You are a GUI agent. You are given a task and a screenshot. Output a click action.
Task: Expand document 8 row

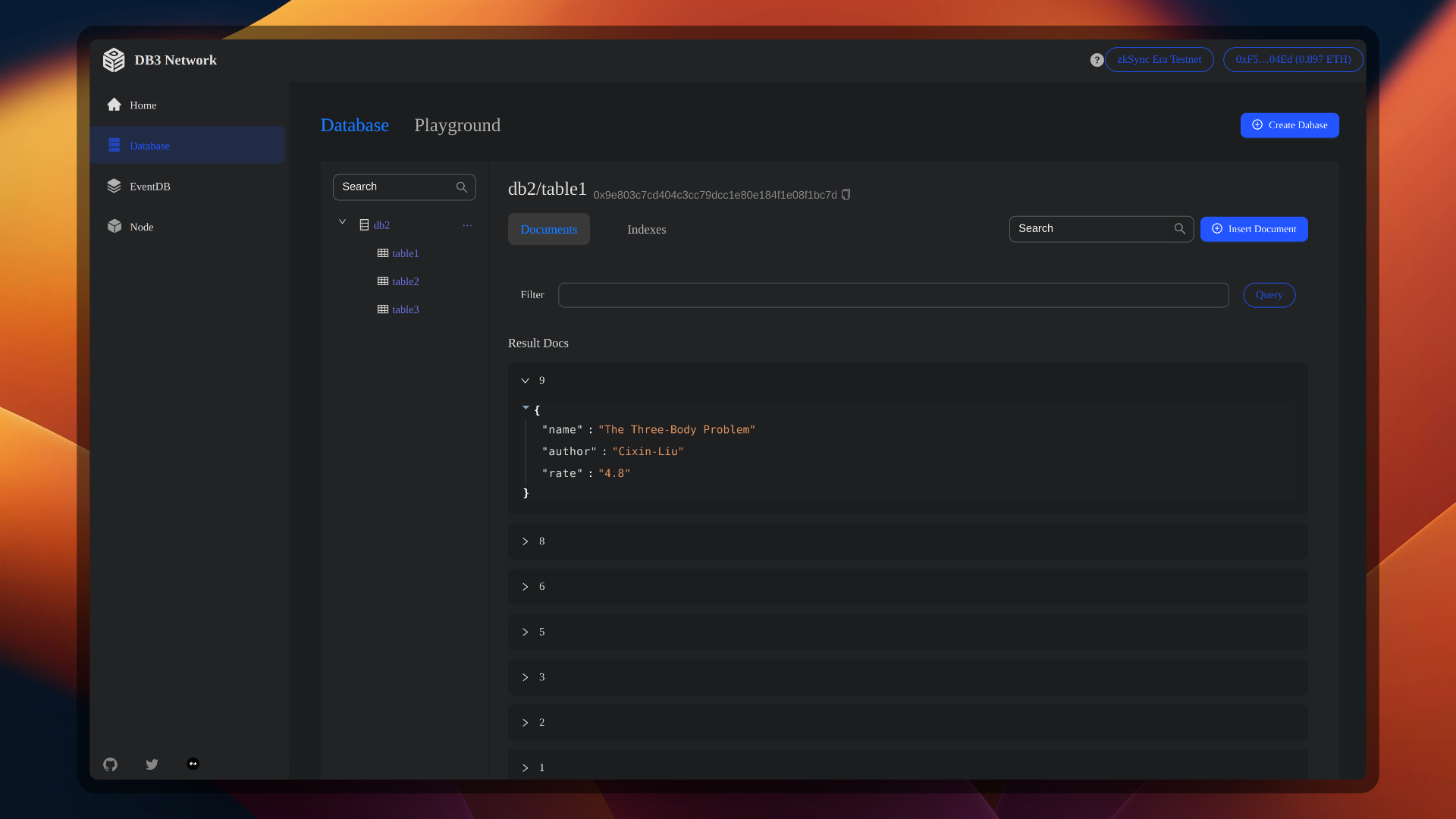click(x=525, y=541)
